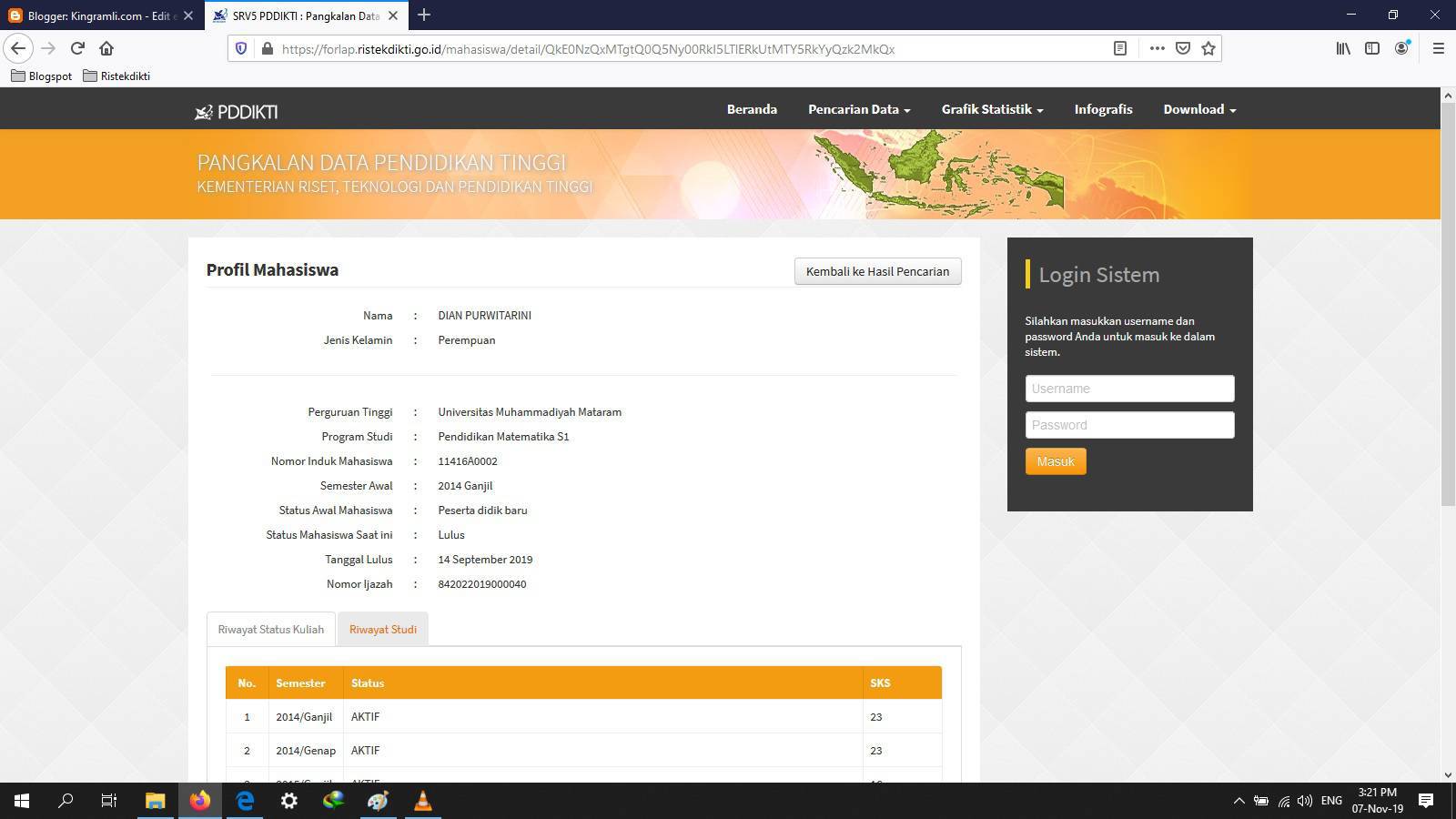The height and width of the screenshot is (819, 1456).
Task: Click Kembali ke Hasil Pencarian button
Action: tap(877, 271)
